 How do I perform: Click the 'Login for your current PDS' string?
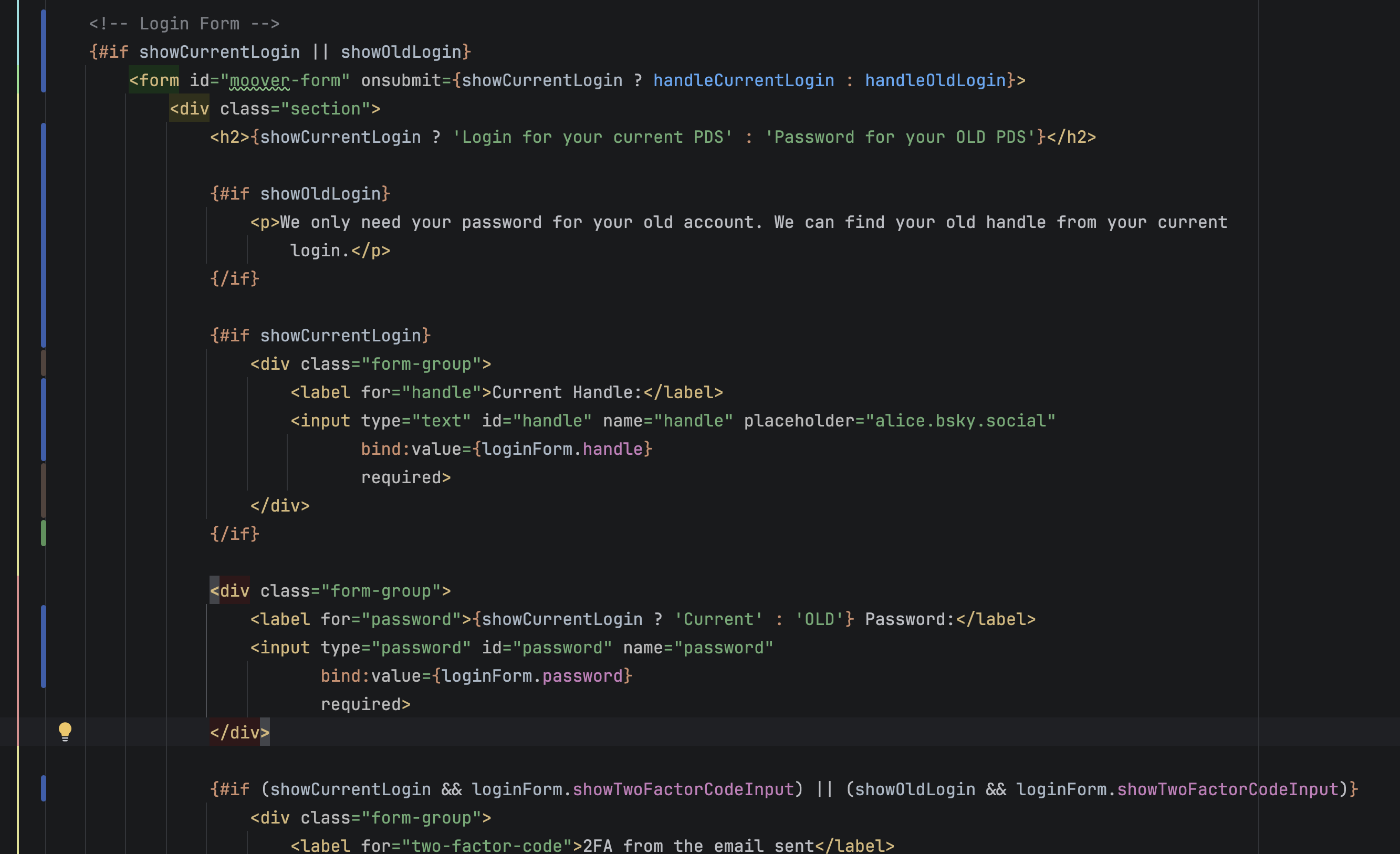(592, 137)
